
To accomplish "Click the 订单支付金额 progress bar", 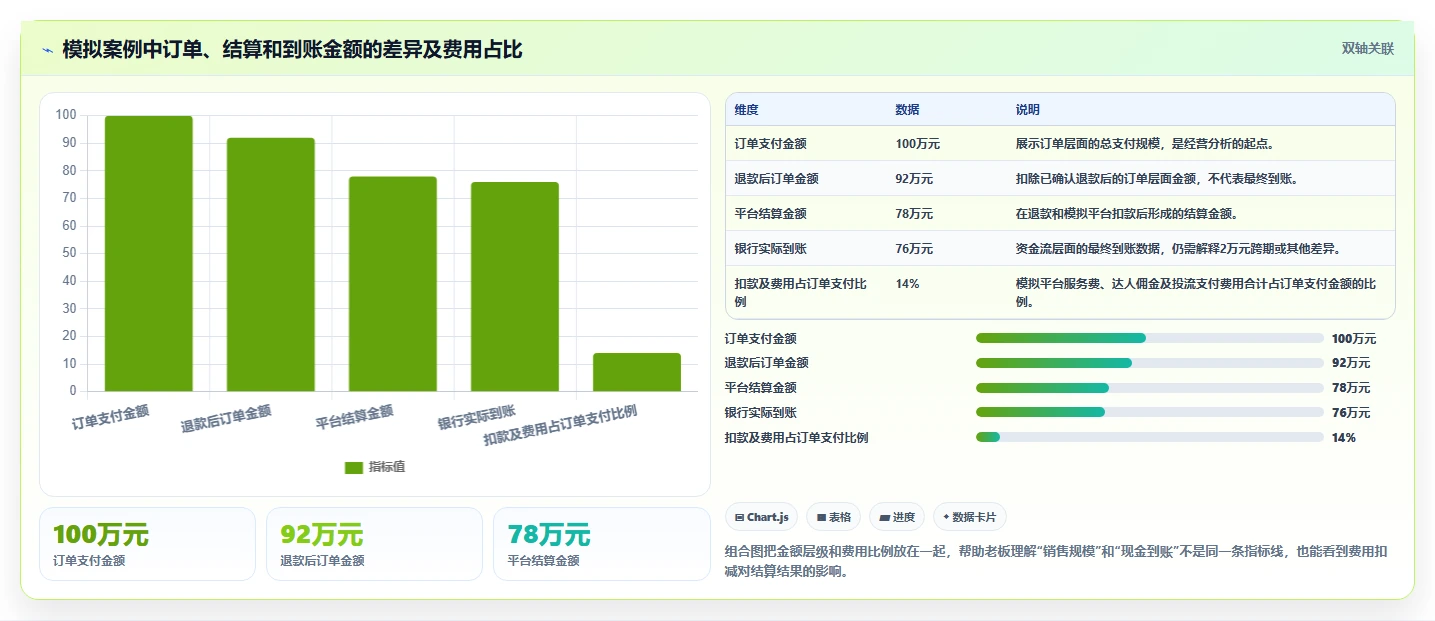I will 1150,338.
